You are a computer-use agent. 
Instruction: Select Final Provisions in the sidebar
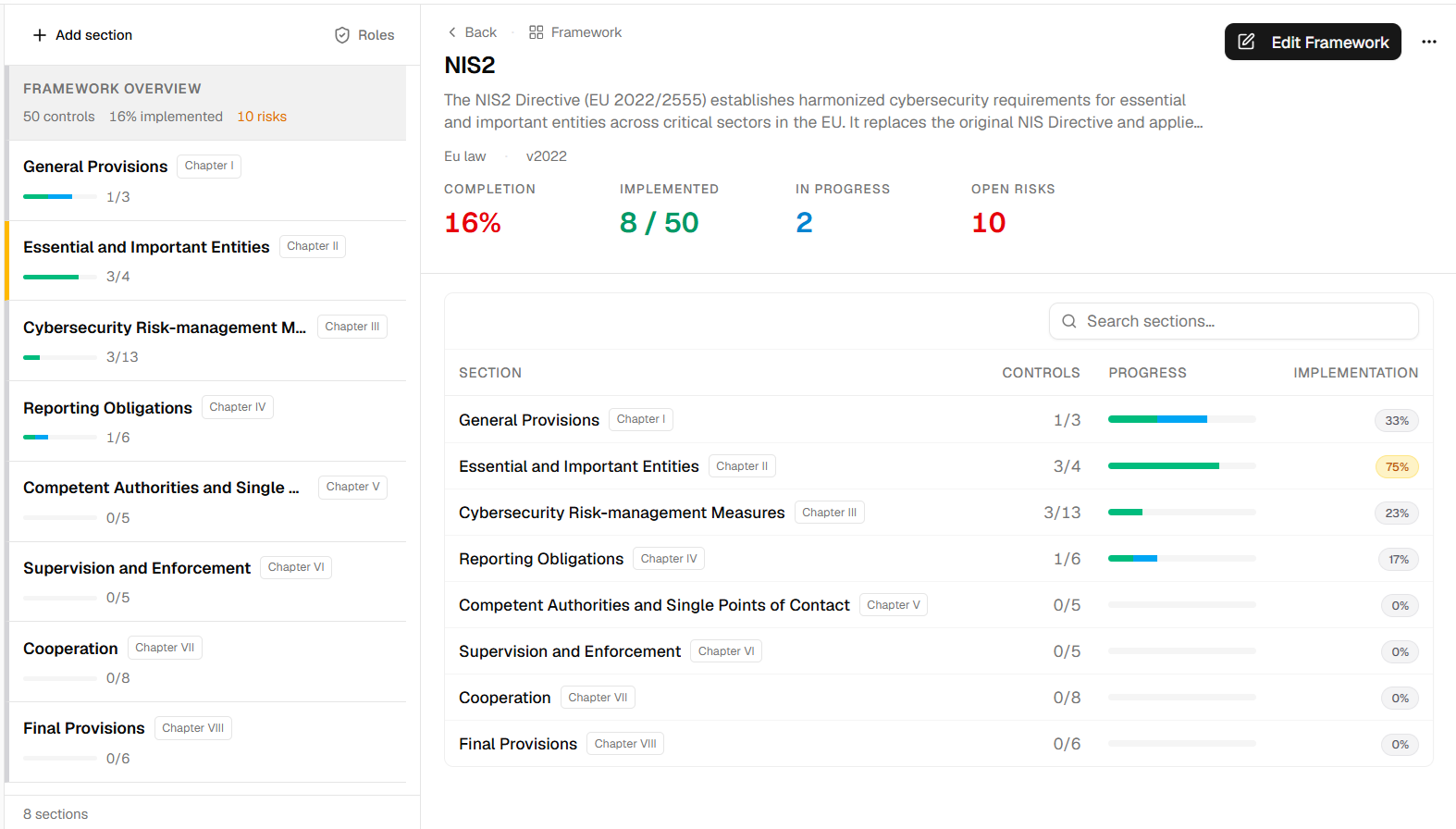click(207, 742)
